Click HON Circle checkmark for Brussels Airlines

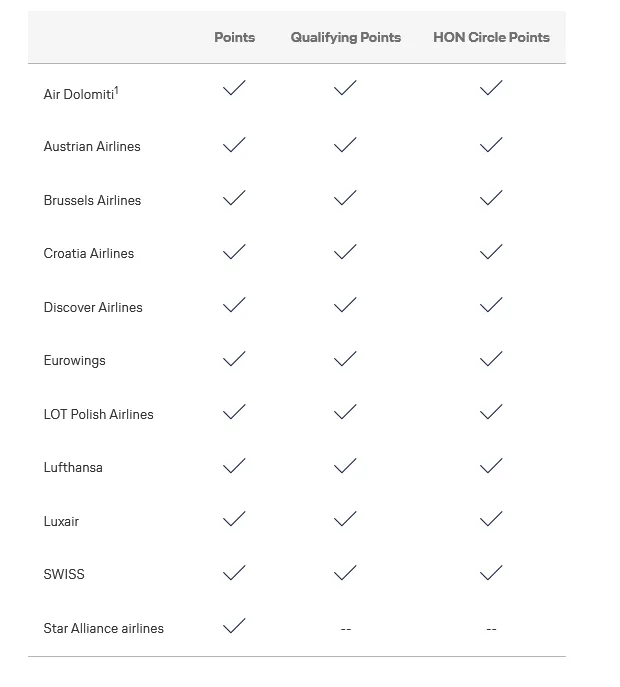490,198
